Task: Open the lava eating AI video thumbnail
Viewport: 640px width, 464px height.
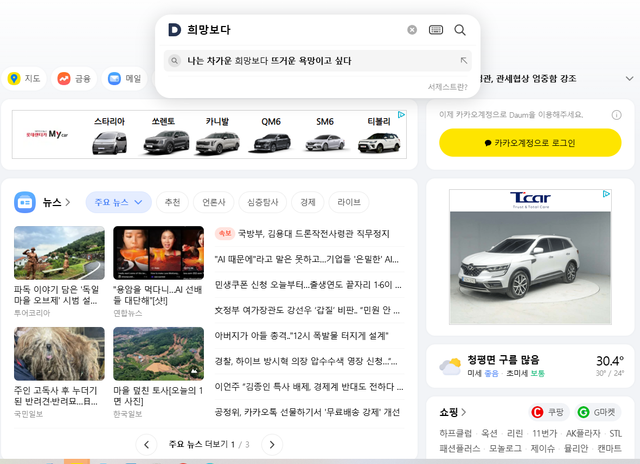Action: pos(158,253)
